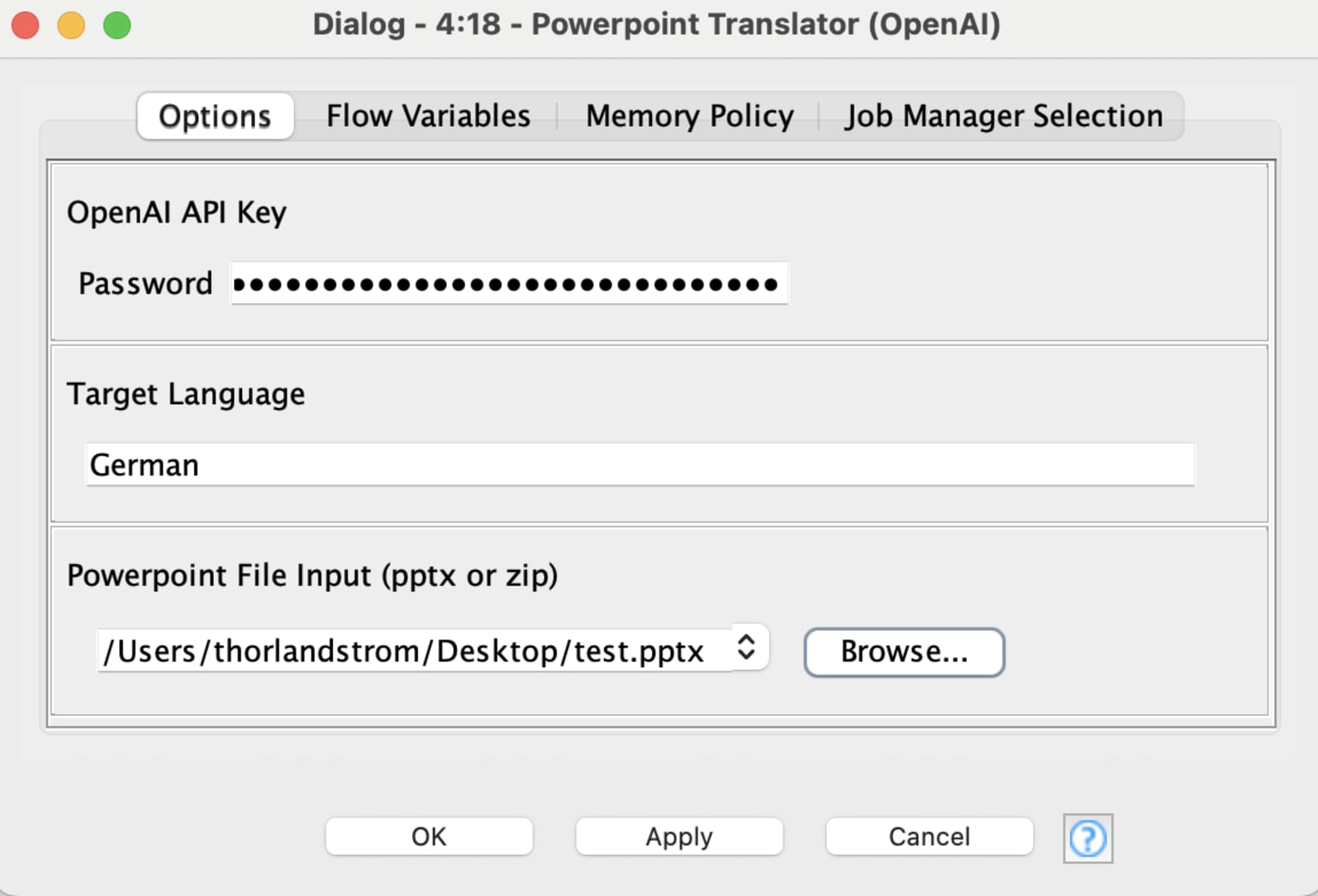Image resolution: width=1318 pixels, height=896 pixels.
Task: Click into the OpenAI API Key password field
Action: point(509,283)
